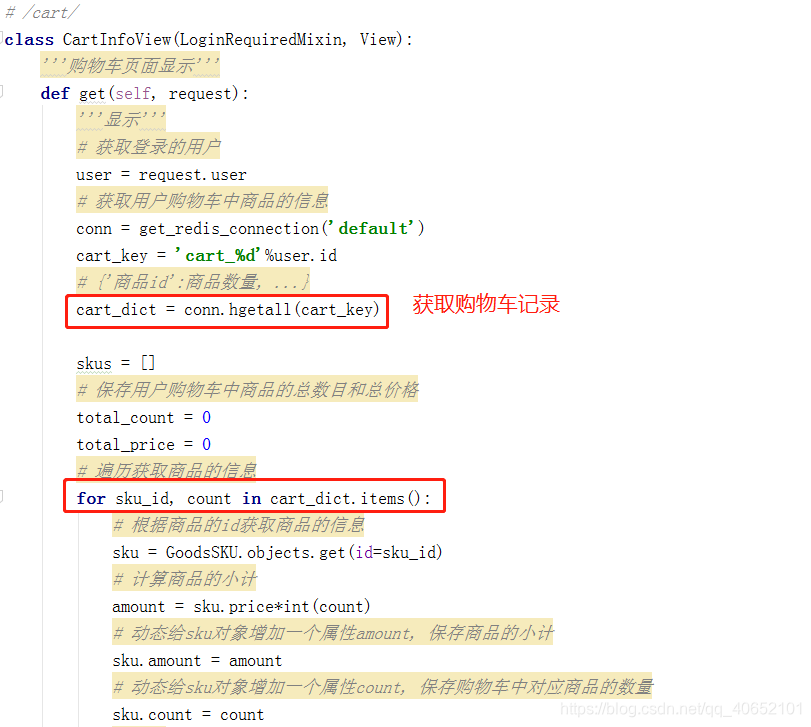Image resolution: width=811 pixels, height=727 pixels.
Task: Click the class CartInfoView declaration line
Action: [x=209, y=39]
